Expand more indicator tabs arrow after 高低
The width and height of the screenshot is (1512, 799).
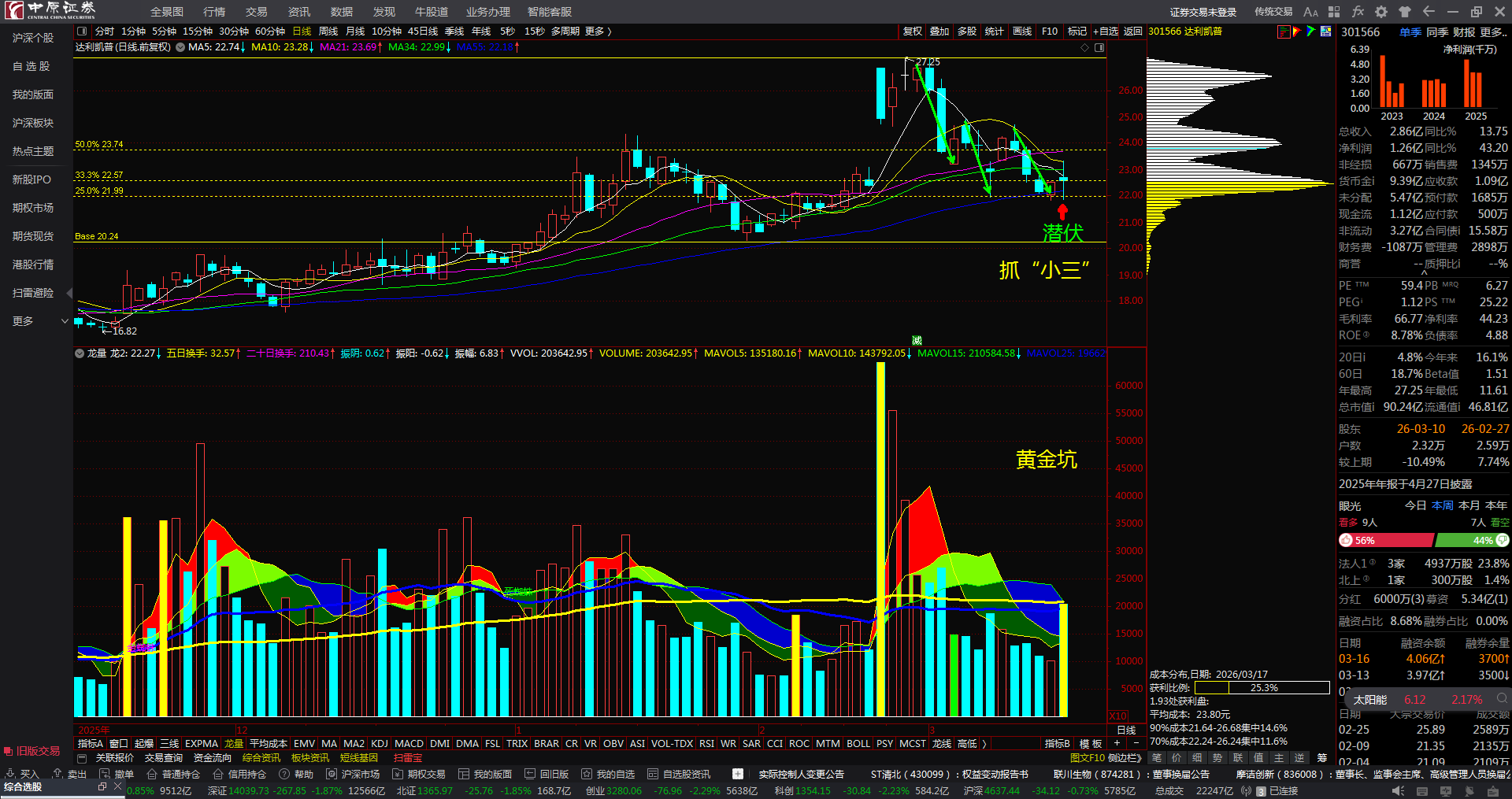pyautogui.click(x=984, y=744)
